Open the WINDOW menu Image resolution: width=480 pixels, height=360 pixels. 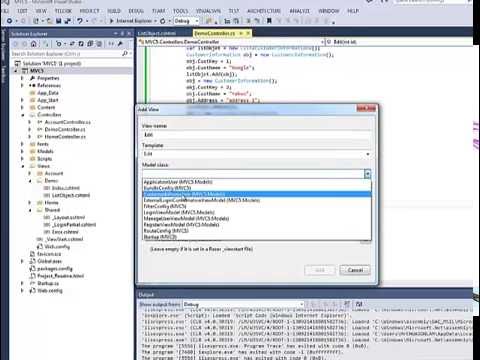[x=329, y=11]
